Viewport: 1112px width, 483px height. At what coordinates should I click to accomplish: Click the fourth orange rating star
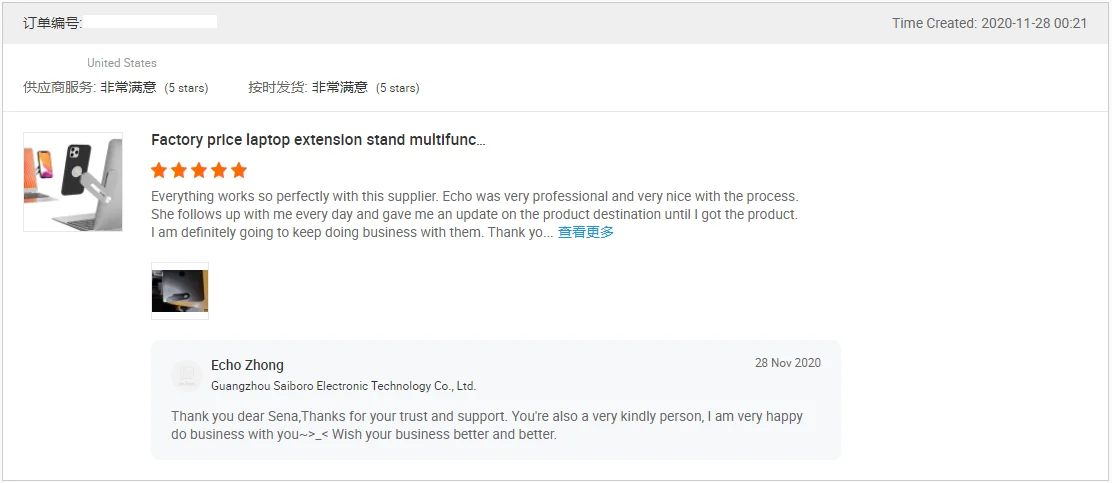click(219, 170)
